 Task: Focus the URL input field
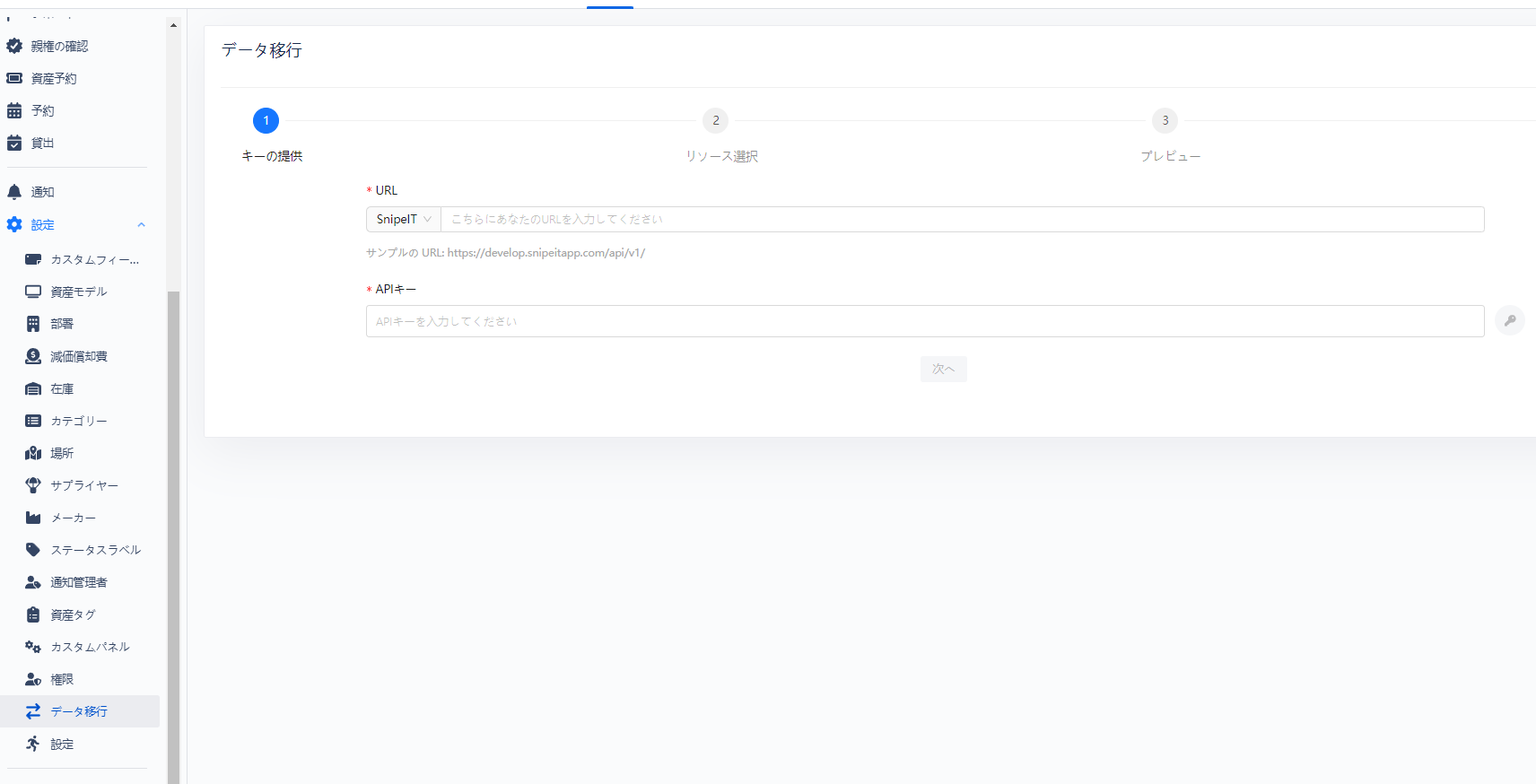(x=963, y=219)
